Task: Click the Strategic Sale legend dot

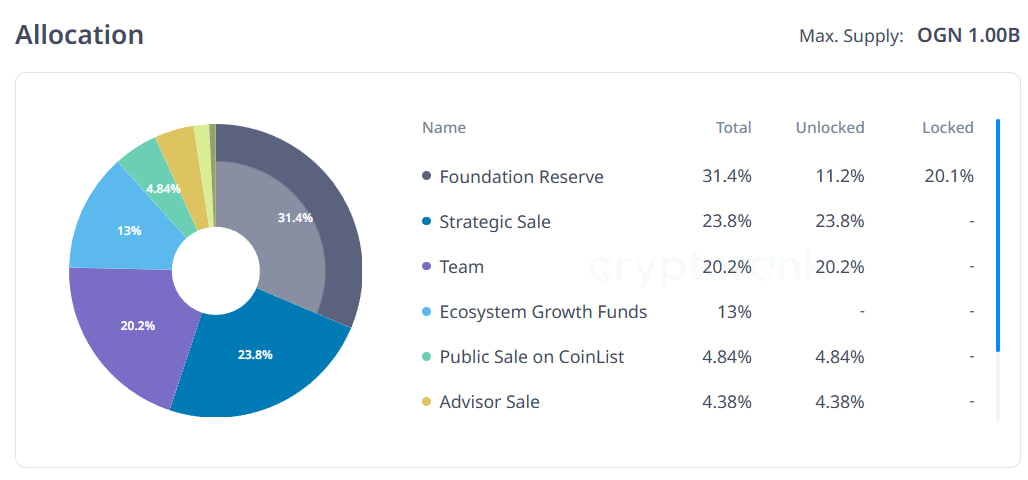Action: pos(427,222)
